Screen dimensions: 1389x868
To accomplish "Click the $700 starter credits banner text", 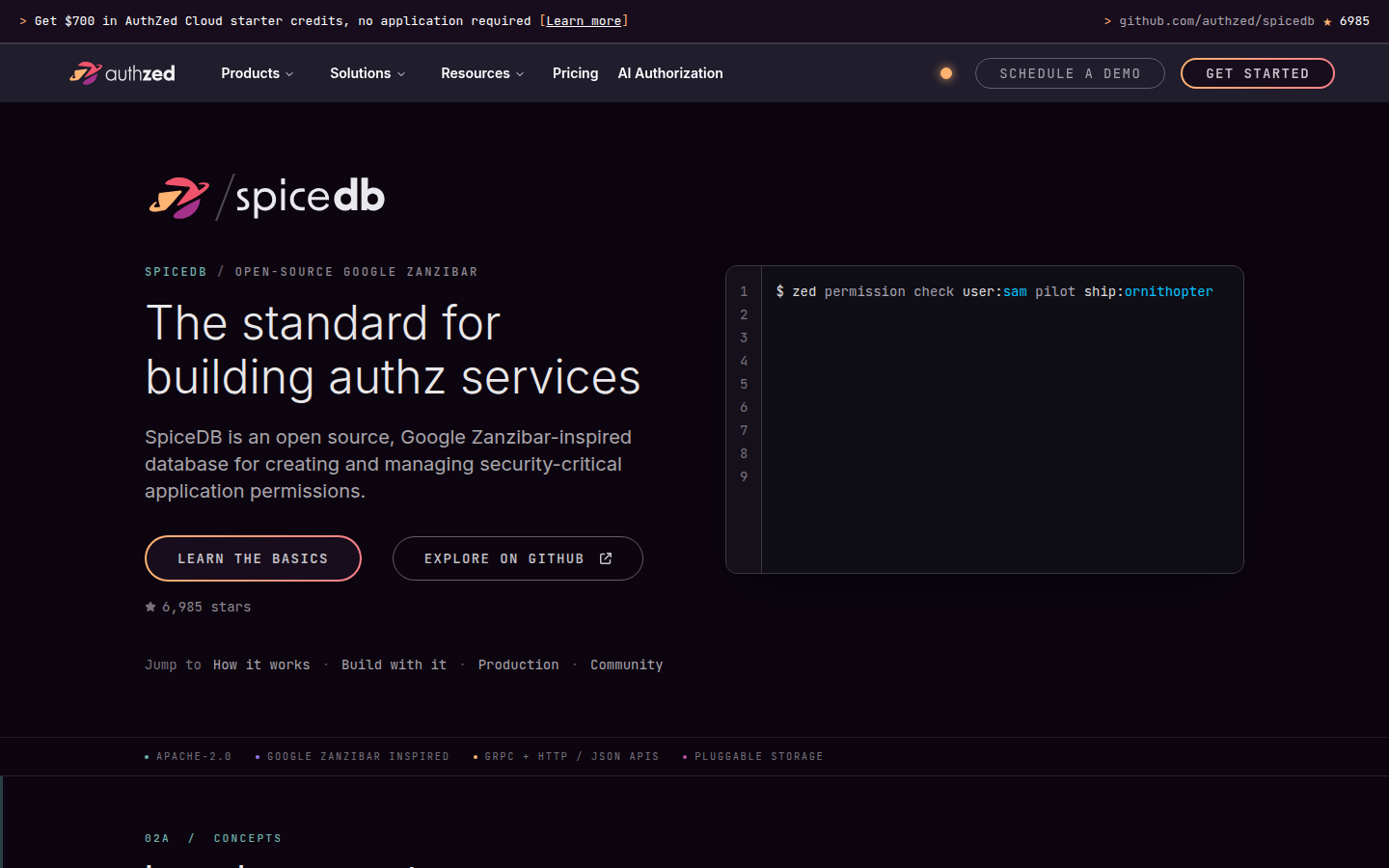I will click(283, 21).
